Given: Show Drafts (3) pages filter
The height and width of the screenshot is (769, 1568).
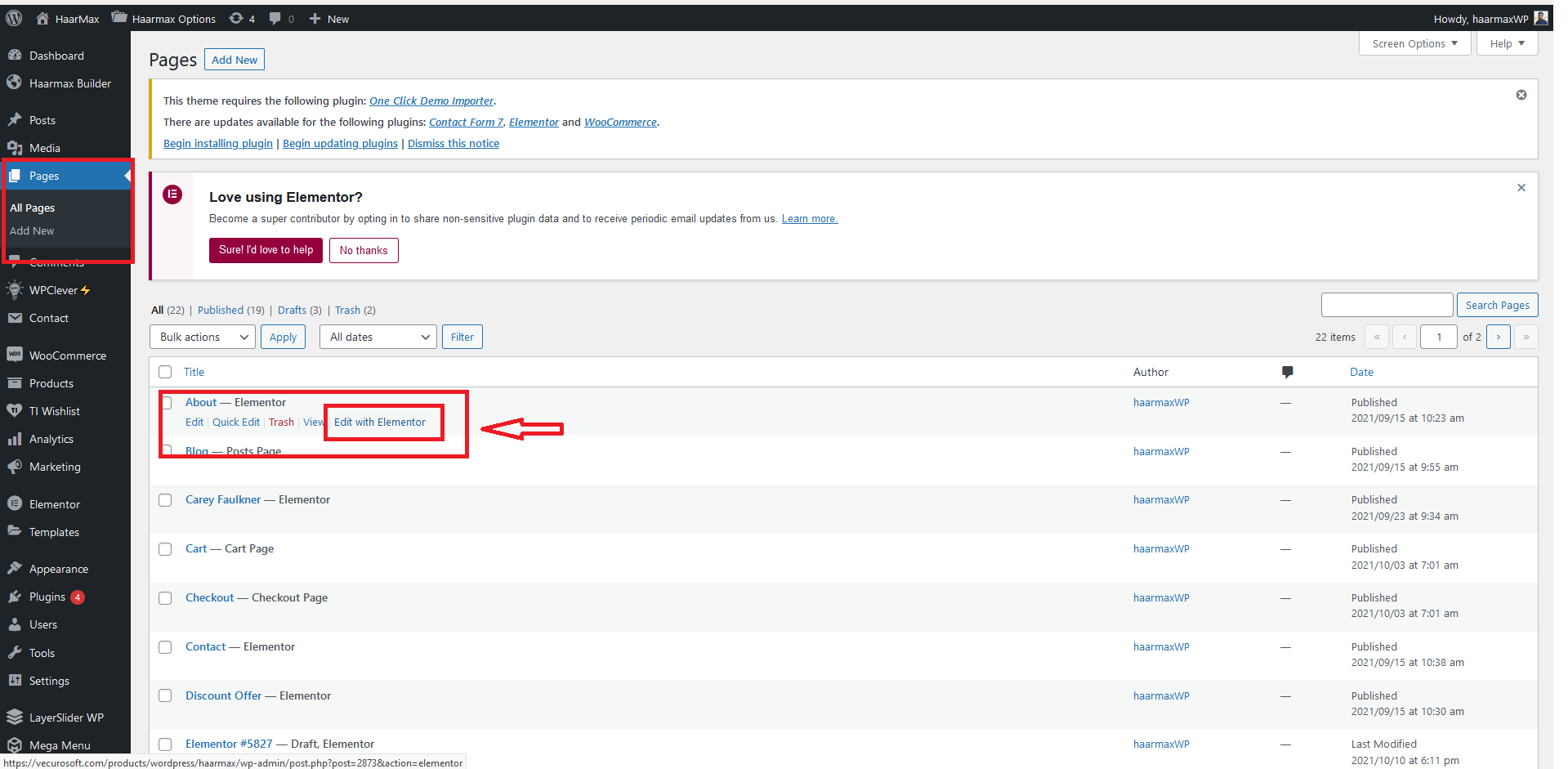Looking at the screenshot, I should pos(300,310).
